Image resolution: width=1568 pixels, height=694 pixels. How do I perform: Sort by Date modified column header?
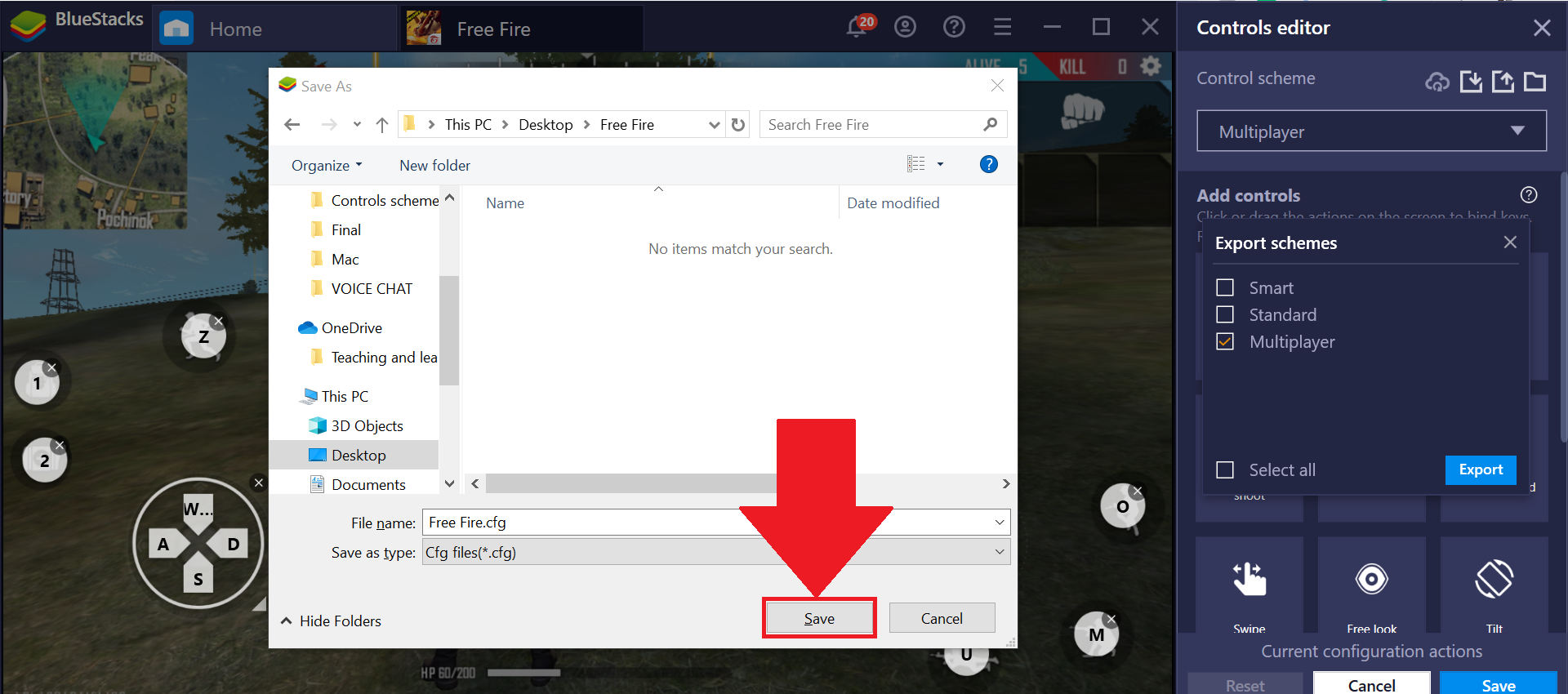click(893, 202)
